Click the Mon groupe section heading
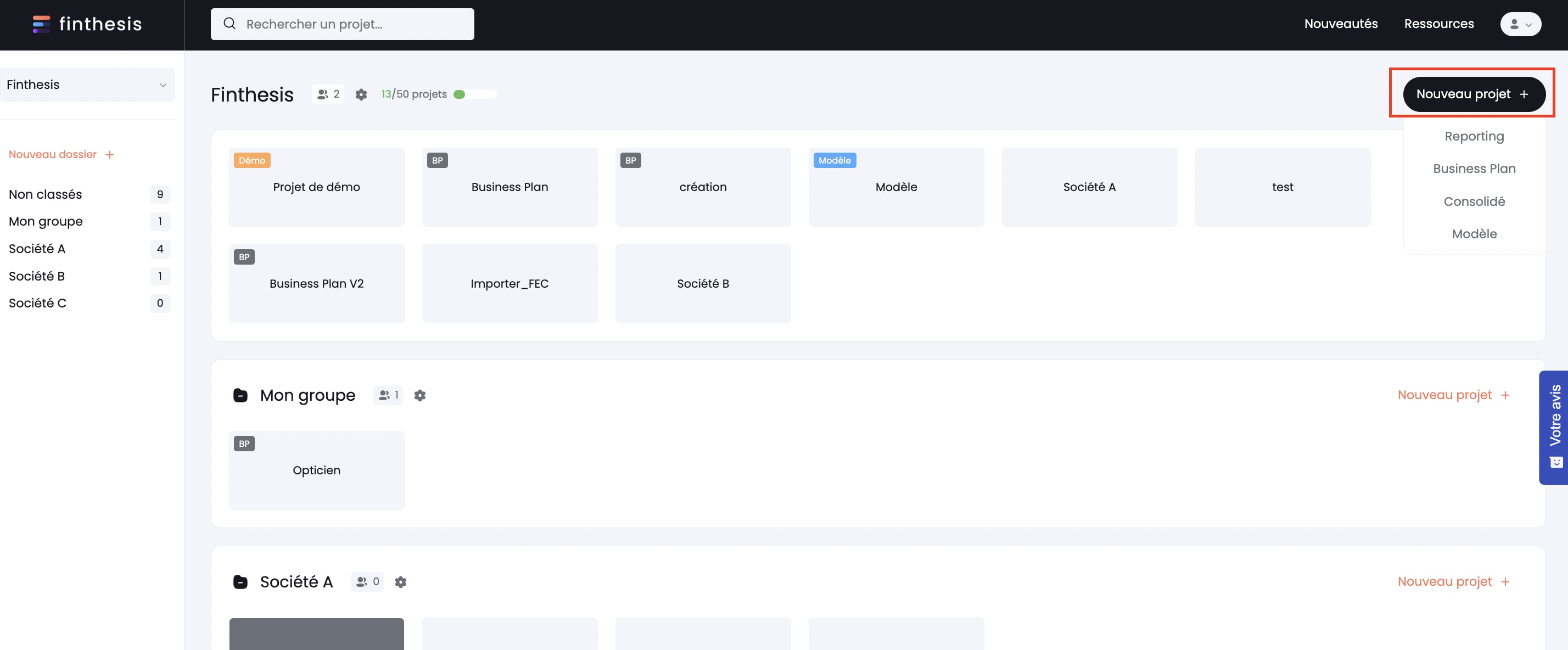The width and height of the screenshot is (1568, 650). 307,396
